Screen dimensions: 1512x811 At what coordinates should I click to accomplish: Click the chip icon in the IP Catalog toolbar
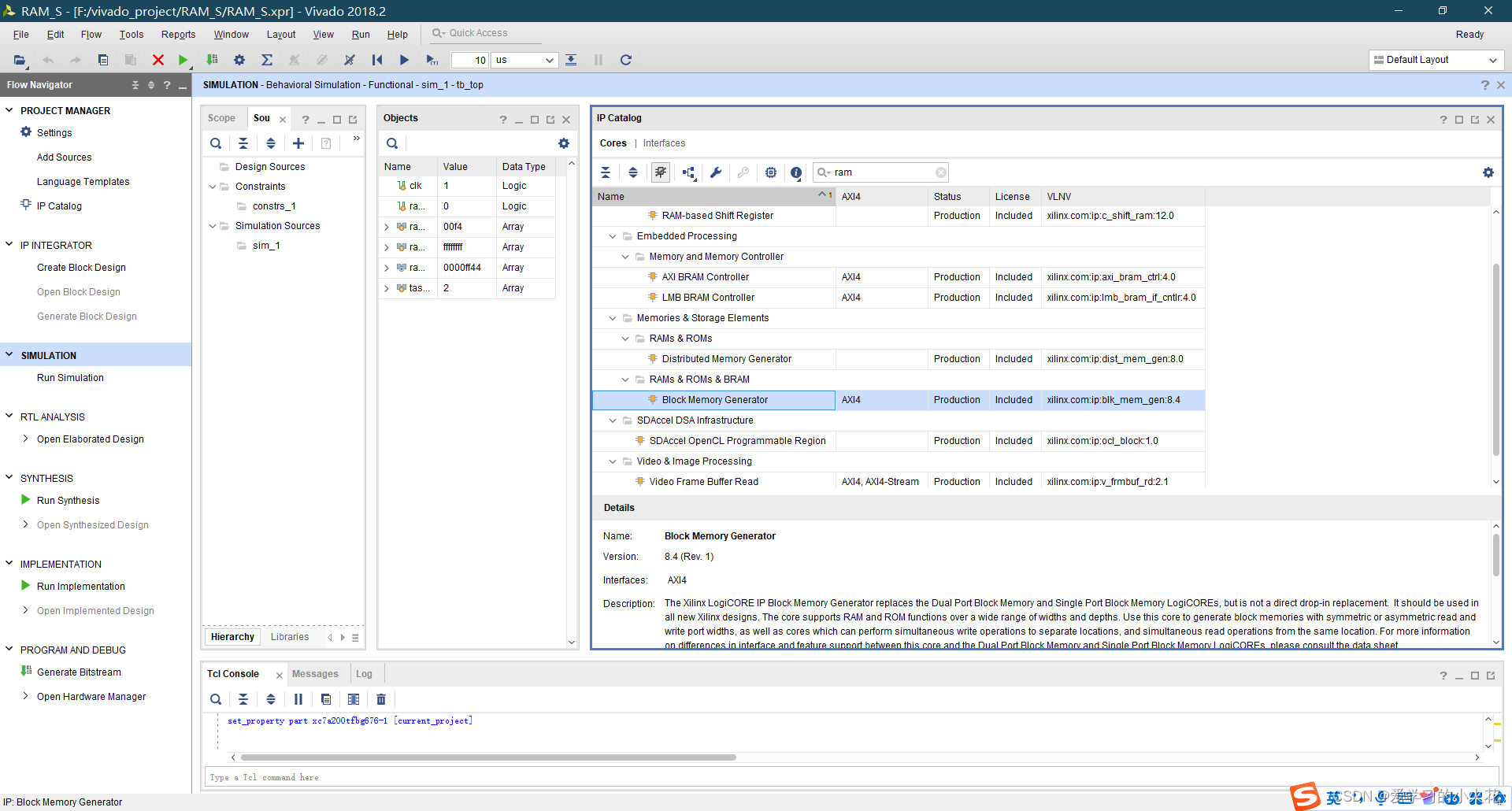[x=771, y=172]
